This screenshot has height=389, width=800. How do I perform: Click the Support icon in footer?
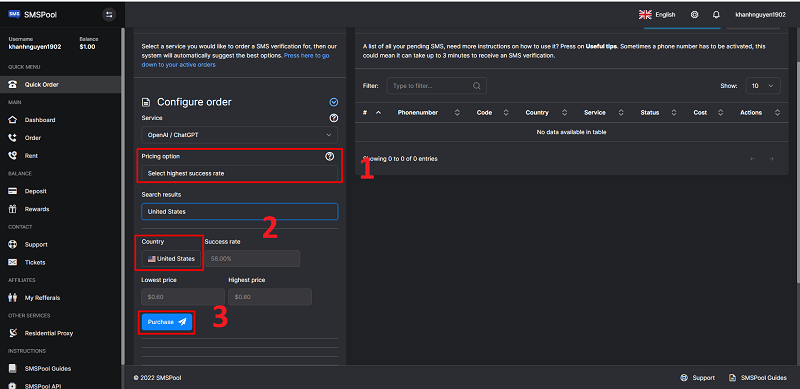(684, 378)
